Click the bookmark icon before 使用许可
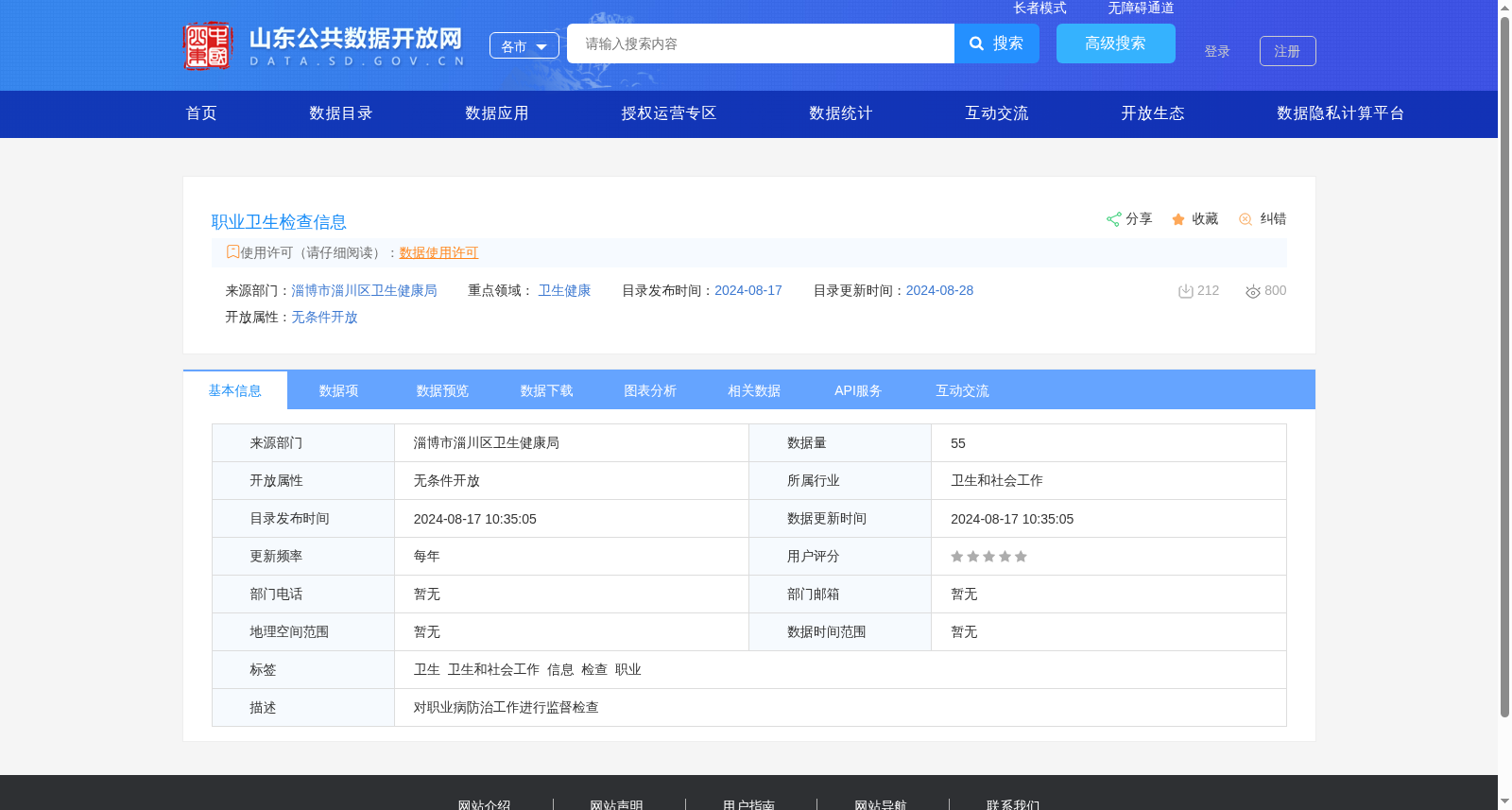The height and width of the screenshot is (810, 1512). tap(232, 251)
